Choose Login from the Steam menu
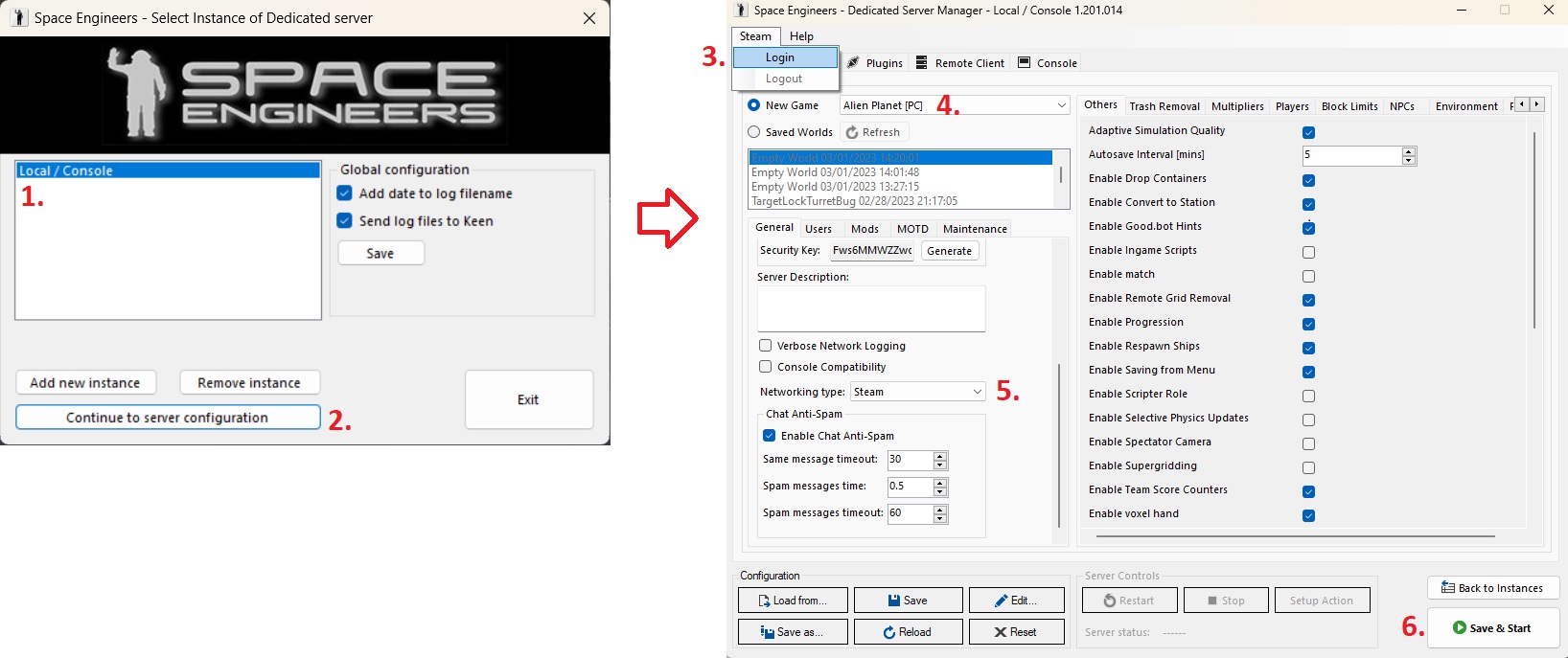Image resolution: width=1568 pixels, height=658 pixels. pos(779,57)
